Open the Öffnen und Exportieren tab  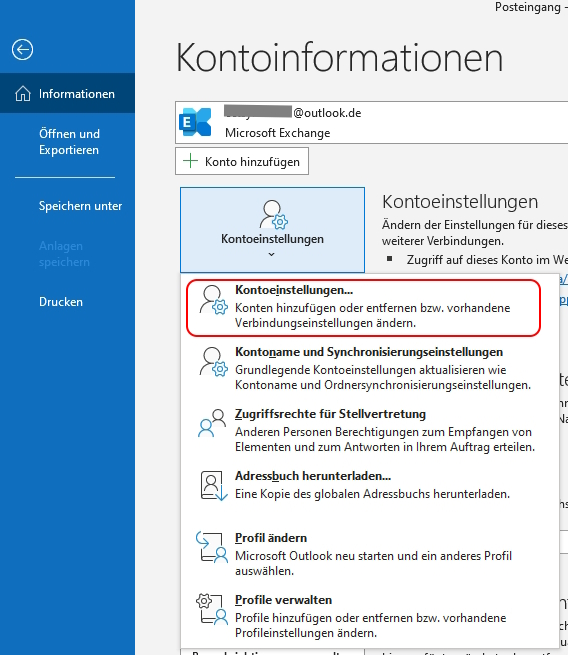point(69,142)
